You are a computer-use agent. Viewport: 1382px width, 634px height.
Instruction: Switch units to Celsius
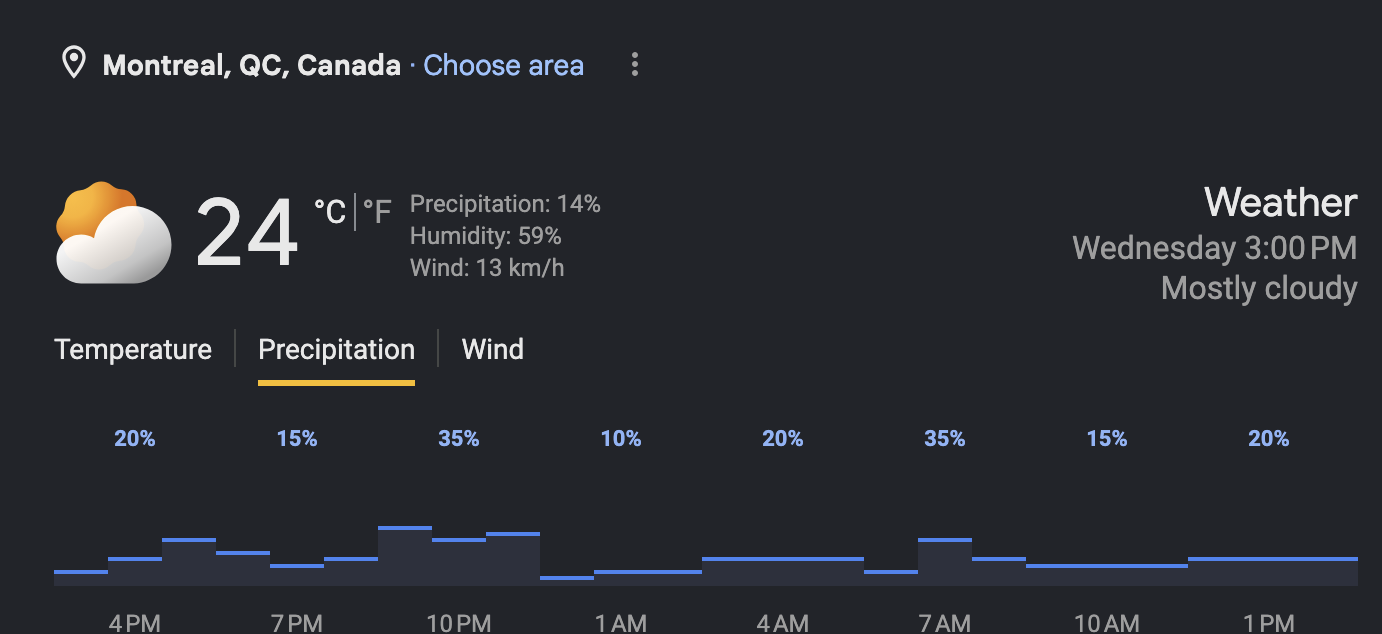(x=330, y=212)
